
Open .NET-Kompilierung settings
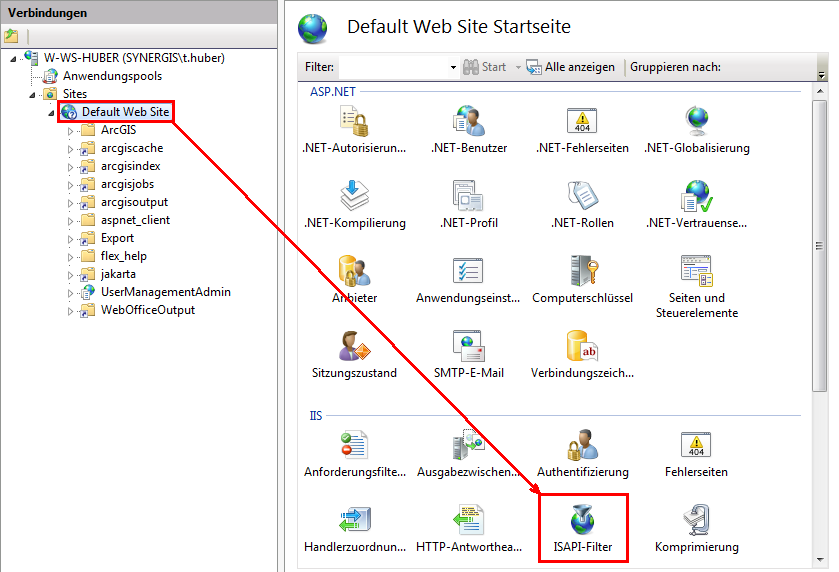pyautogui.click(x=354, y=204)
